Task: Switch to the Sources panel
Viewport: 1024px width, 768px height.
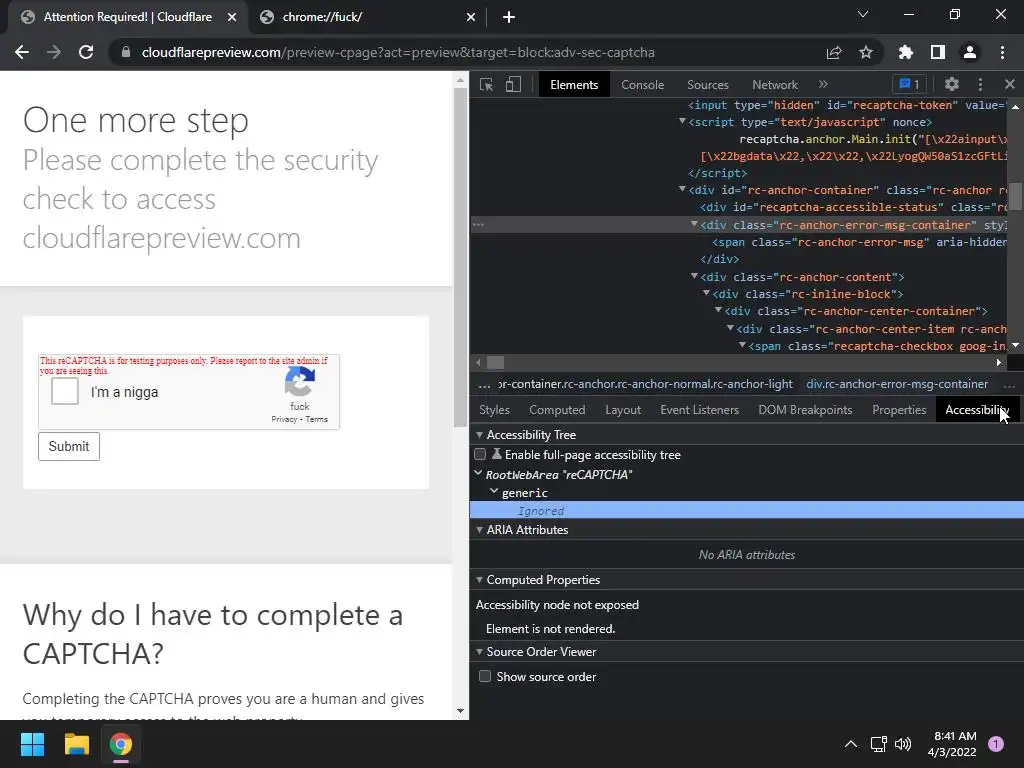Action: pos(707,85)
